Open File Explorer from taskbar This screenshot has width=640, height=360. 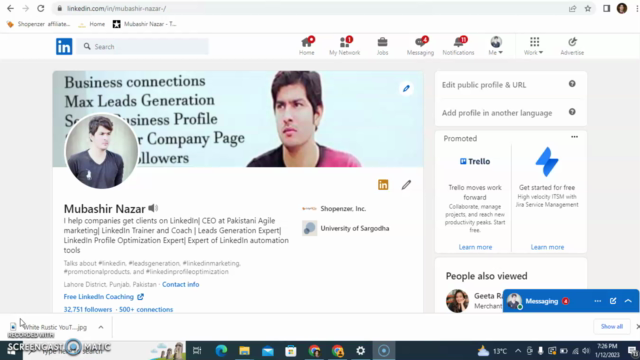tap(244, 351)
